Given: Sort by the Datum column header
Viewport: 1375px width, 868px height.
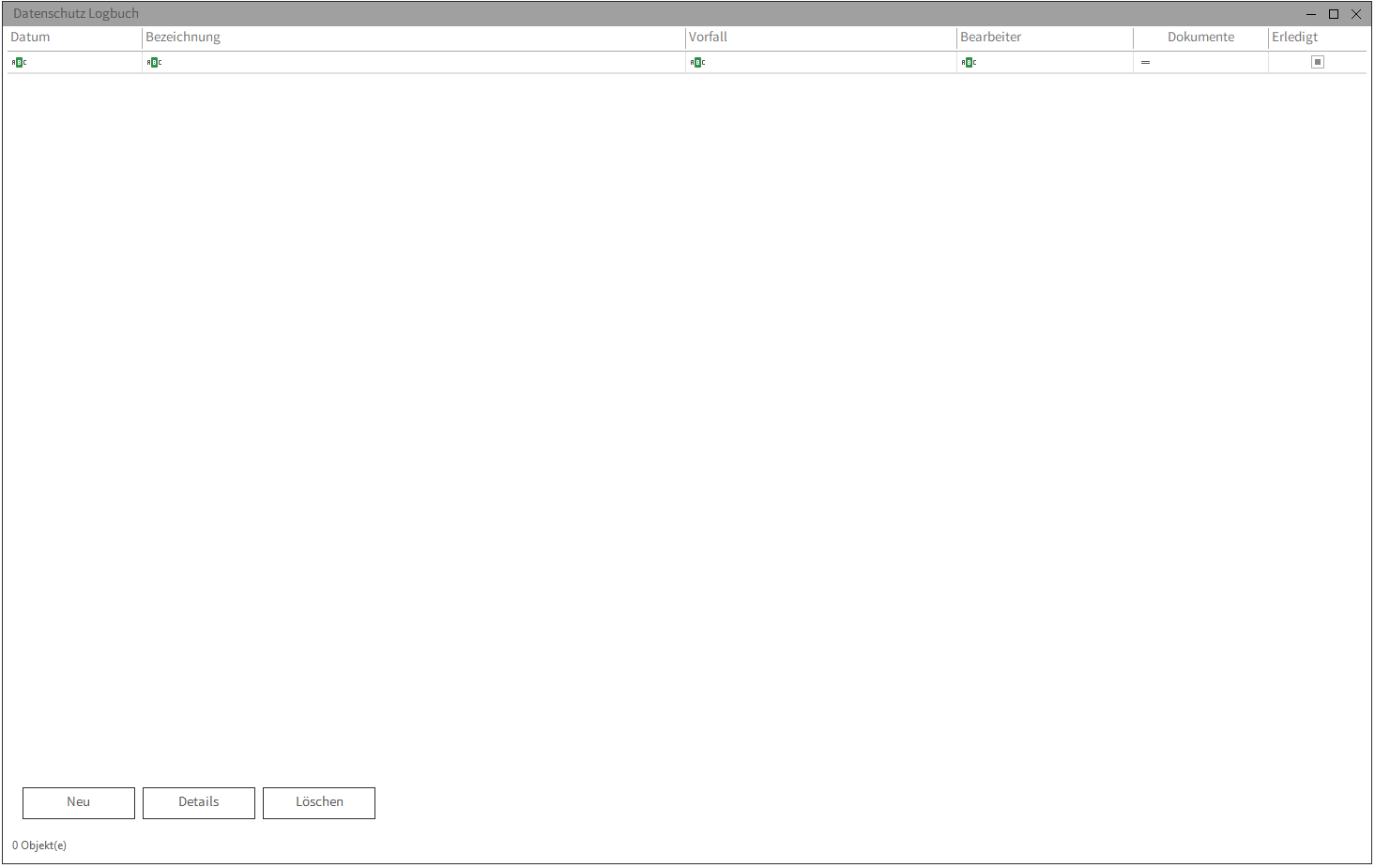Looking at the screenshot, I should pyautogui.click(x=74, y=38).
